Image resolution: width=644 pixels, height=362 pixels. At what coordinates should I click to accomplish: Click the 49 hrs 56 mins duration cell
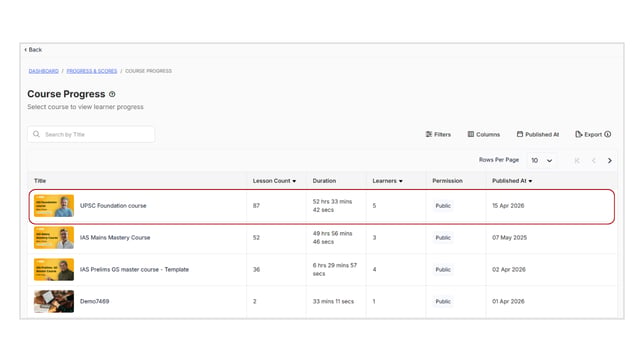click(332, 237)
